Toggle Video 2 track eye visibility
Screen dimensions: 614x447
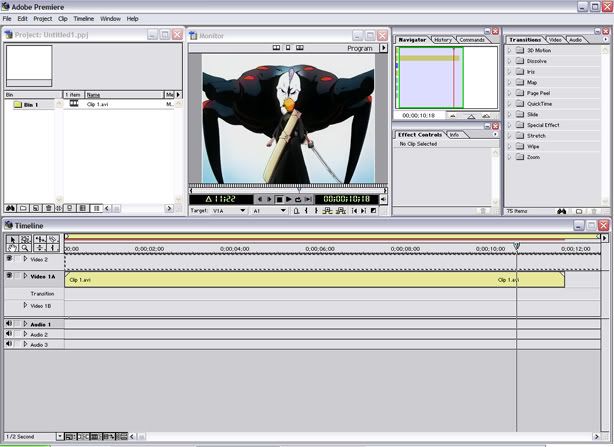[x=9, y=258]
